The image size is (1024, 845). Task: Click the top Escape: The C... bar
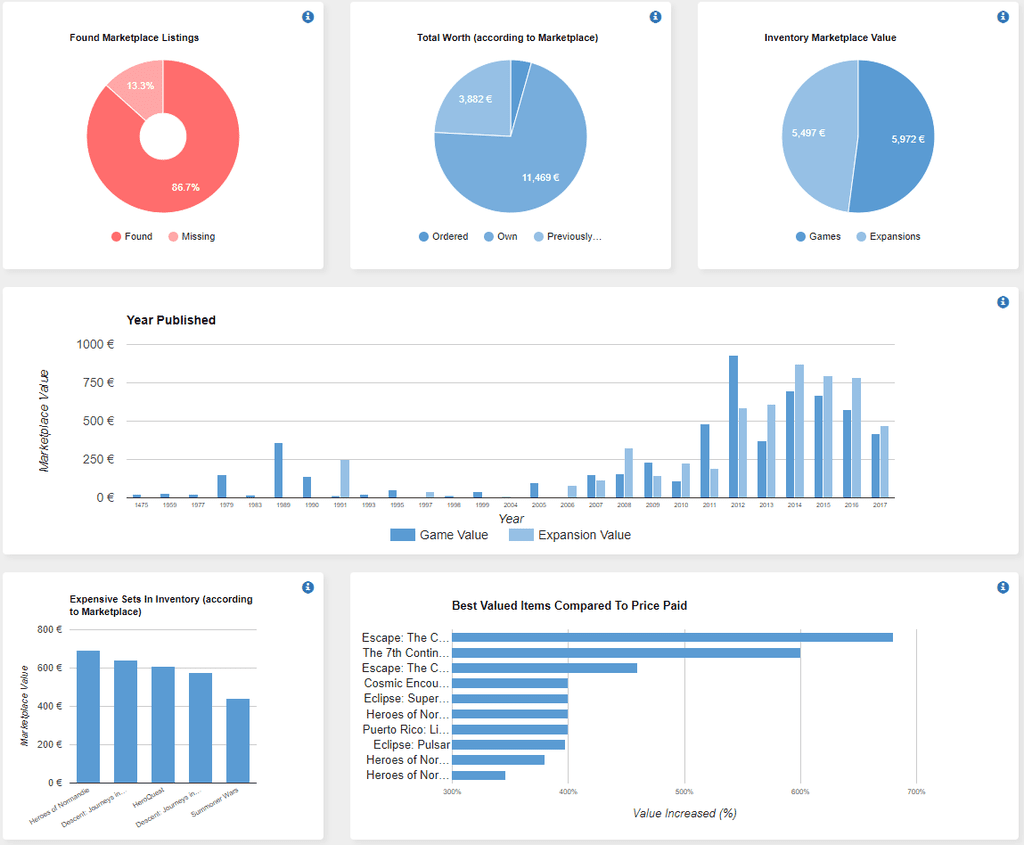[x=672, y=637]
